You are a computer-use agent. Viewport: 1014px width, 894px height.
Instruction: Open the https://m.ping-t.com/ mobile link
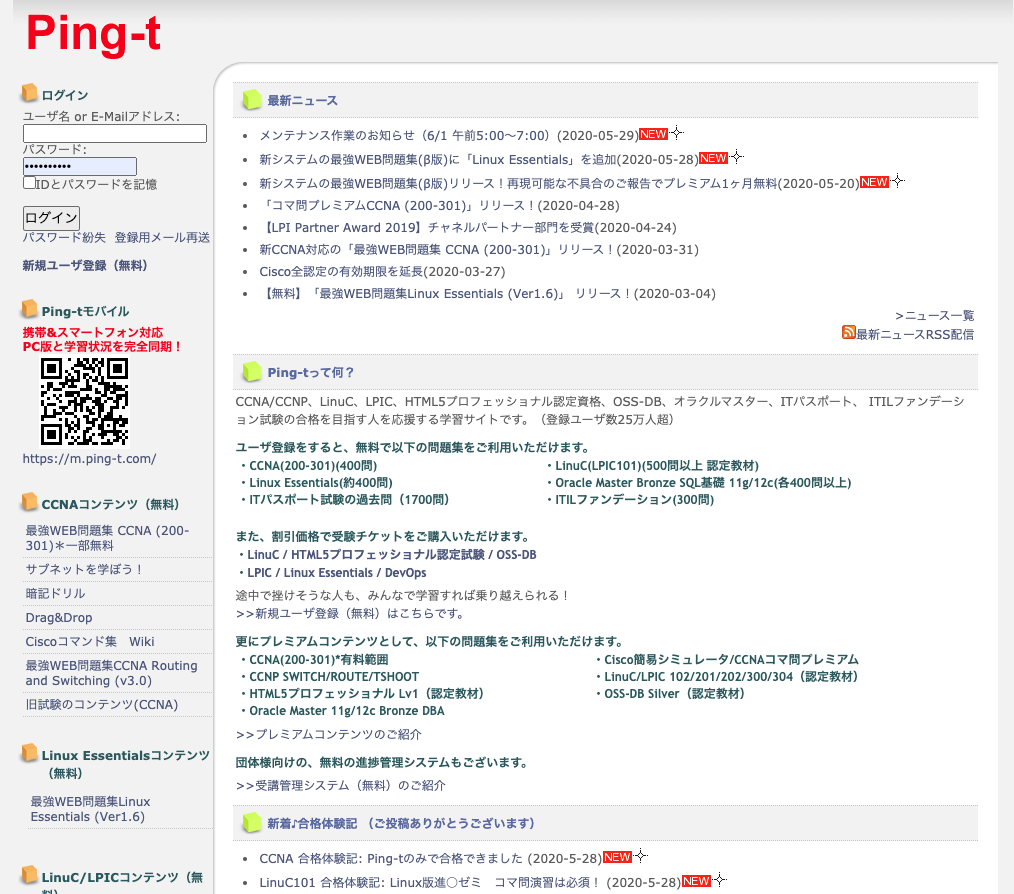pos(89,459)
